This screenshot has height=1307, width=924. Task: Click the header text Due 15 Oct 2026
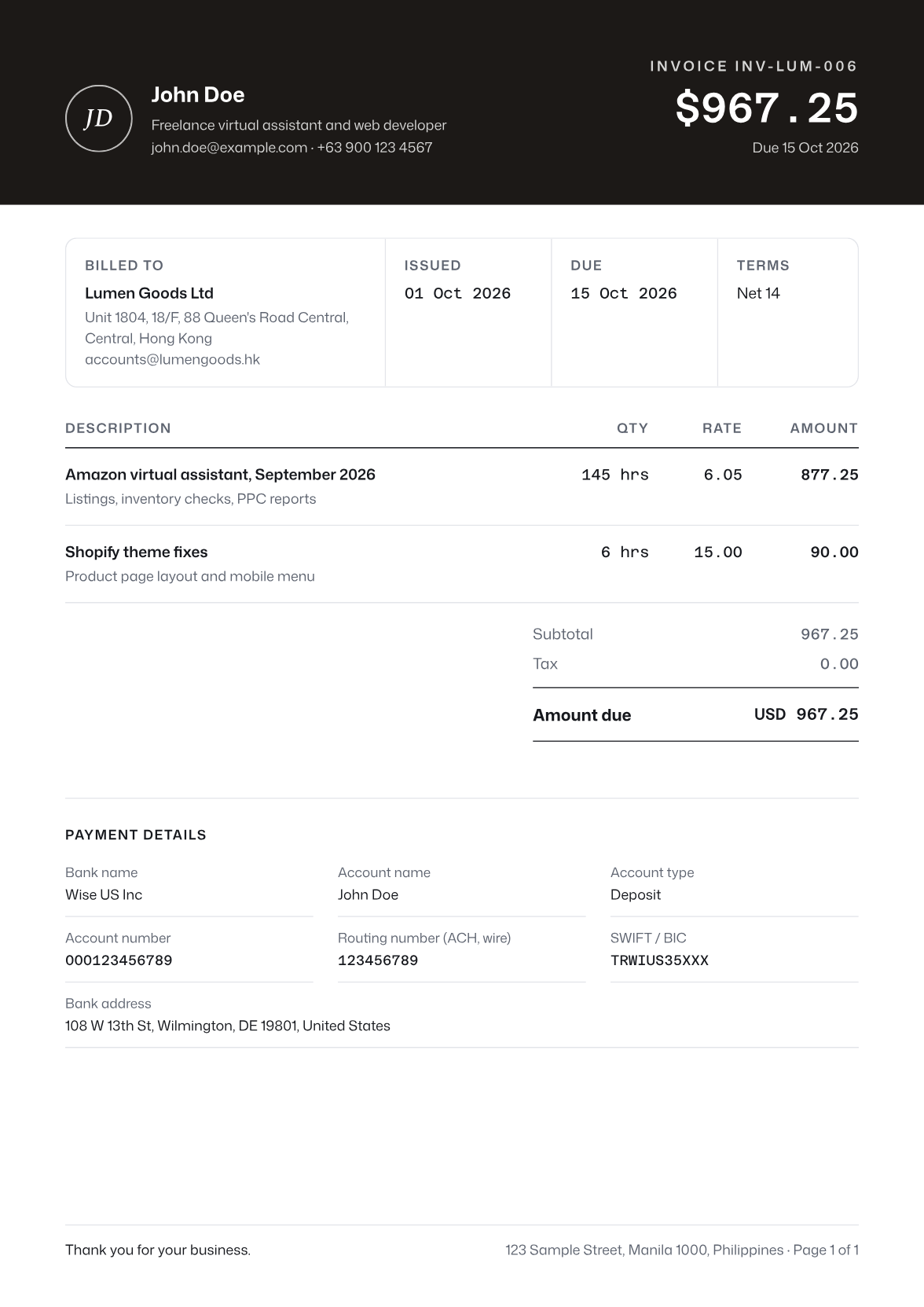click(x=805, y=148)
